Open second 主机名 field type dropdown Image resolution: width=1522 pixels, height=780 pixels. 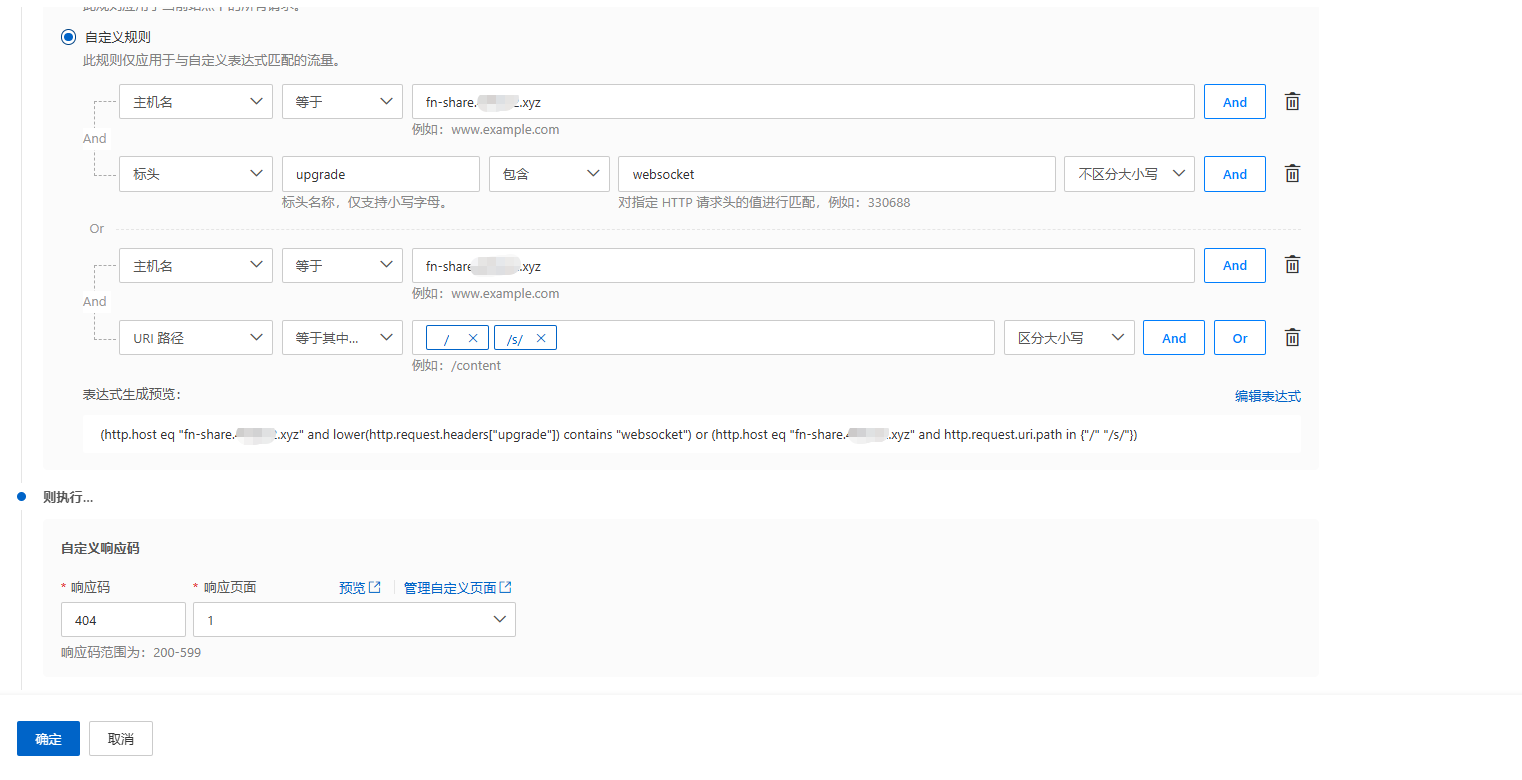[196, 266]
